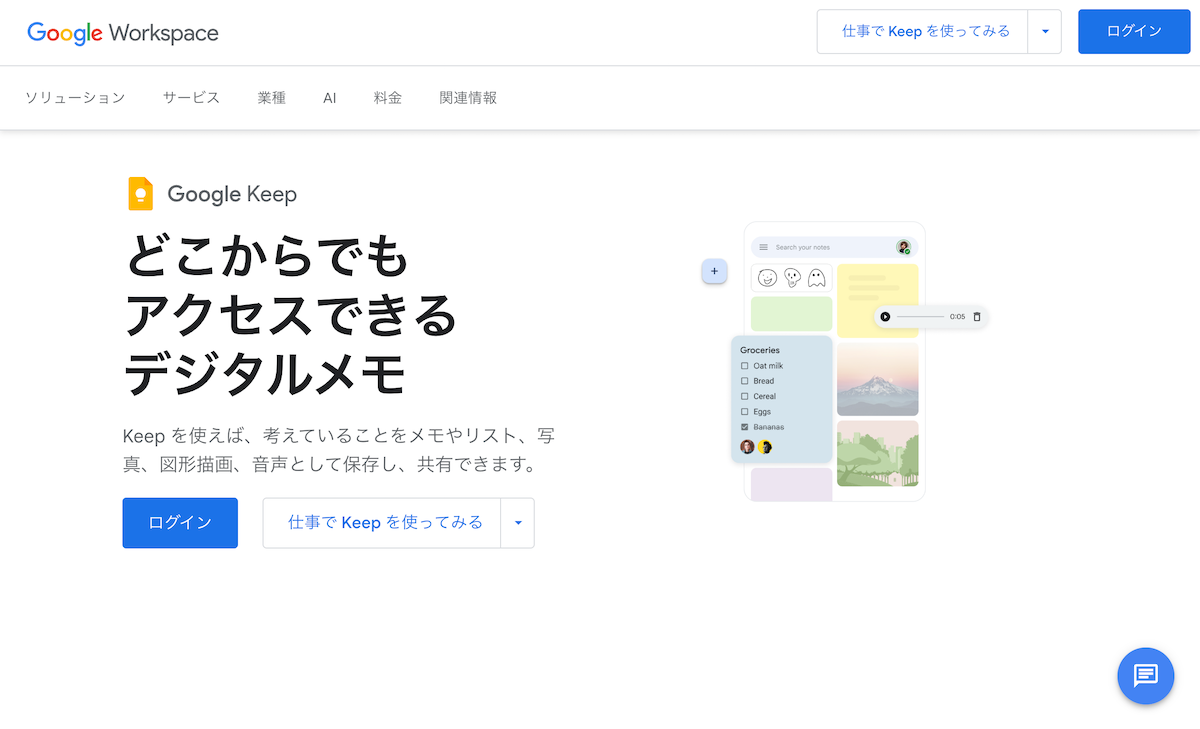
Task: Click the ghost drawing in the note
Action: [816, 278]
